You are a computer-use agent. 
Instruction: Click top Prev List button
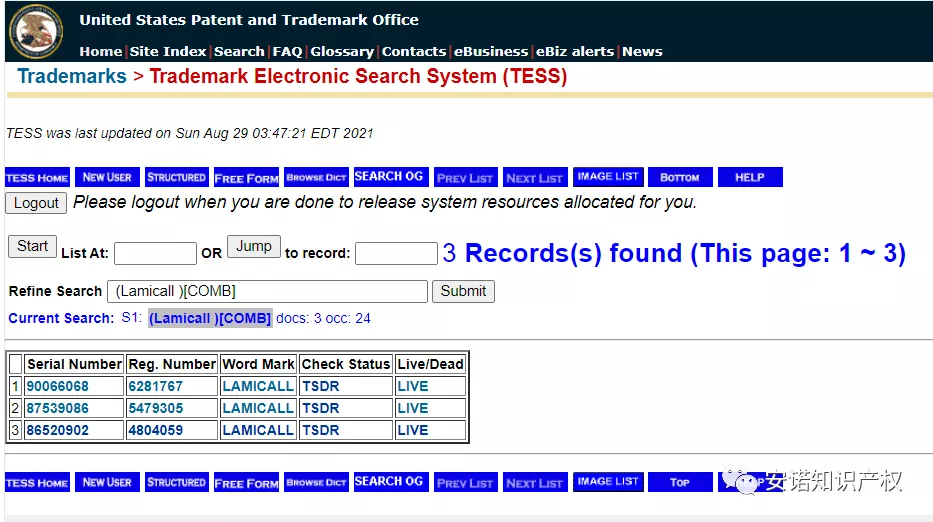point(465,177)
